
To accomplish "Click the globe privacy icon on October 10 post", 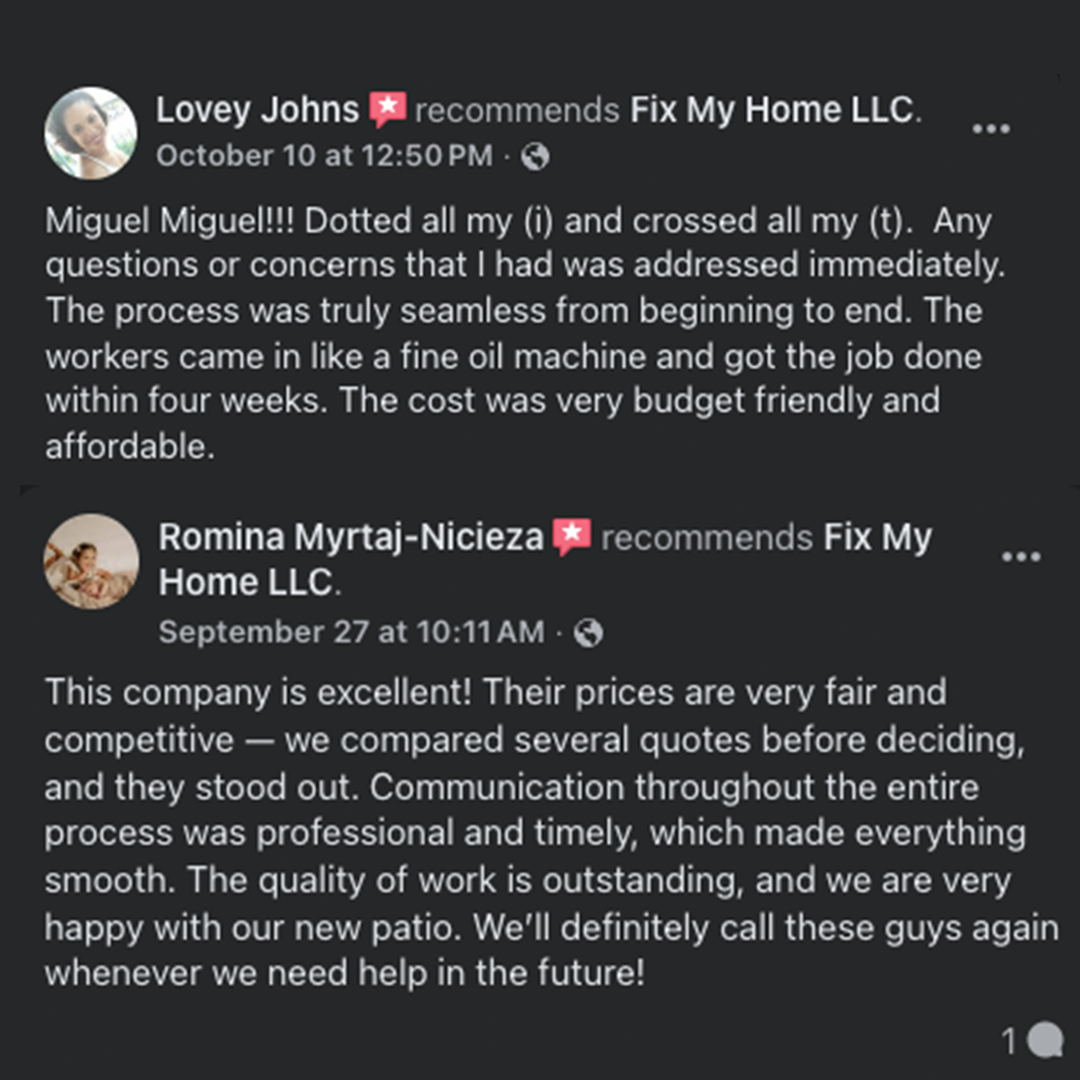I will (536, 156).
